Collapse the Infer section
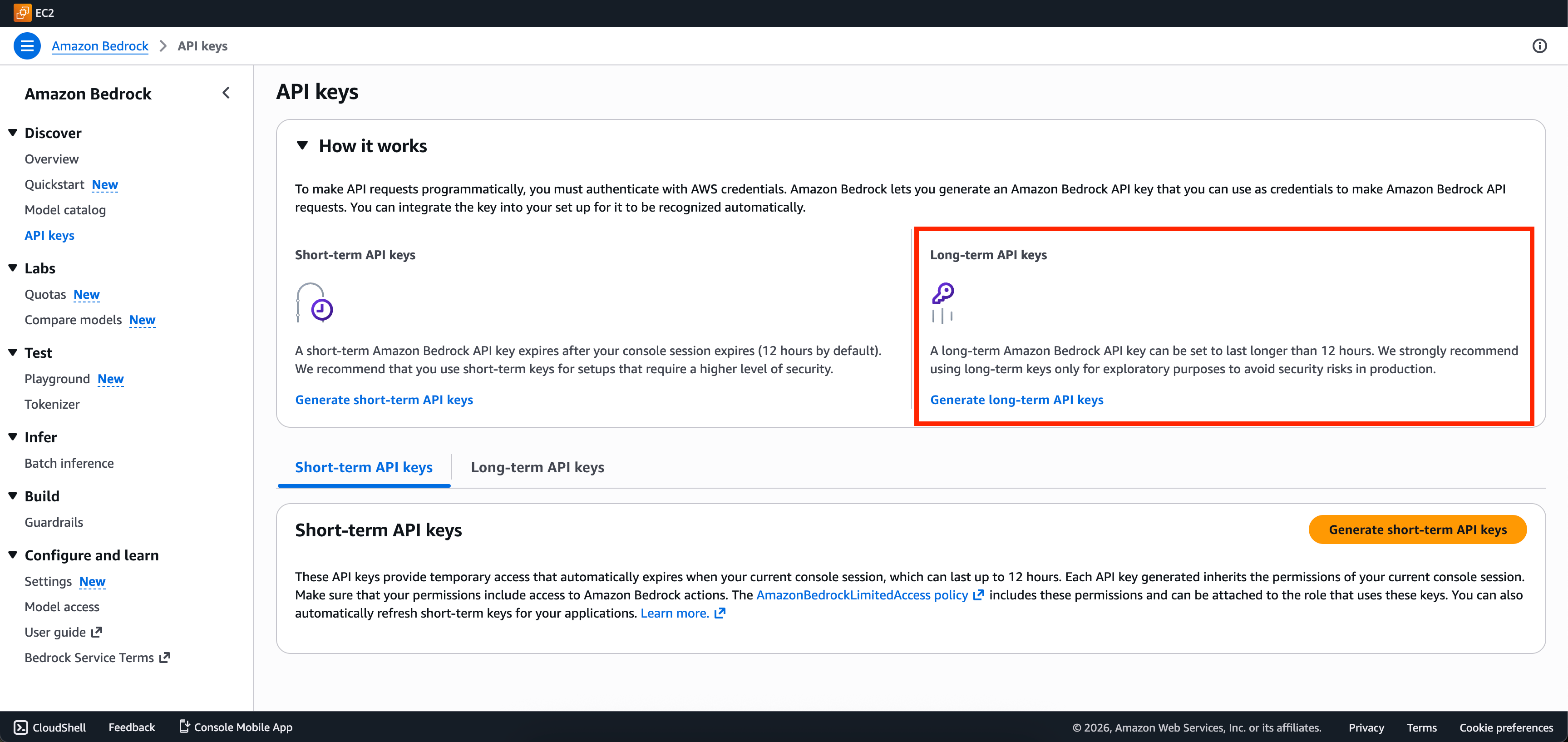 coord(13,437)
